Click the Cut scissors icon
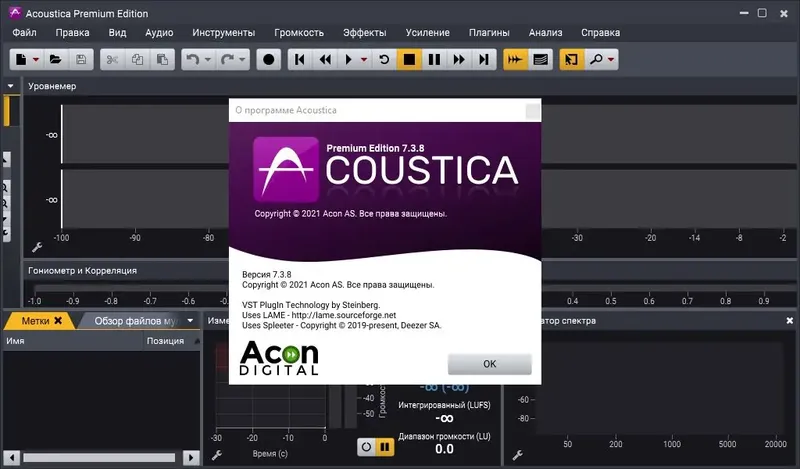The image size is (800, 469). click(x=112, y=60)
